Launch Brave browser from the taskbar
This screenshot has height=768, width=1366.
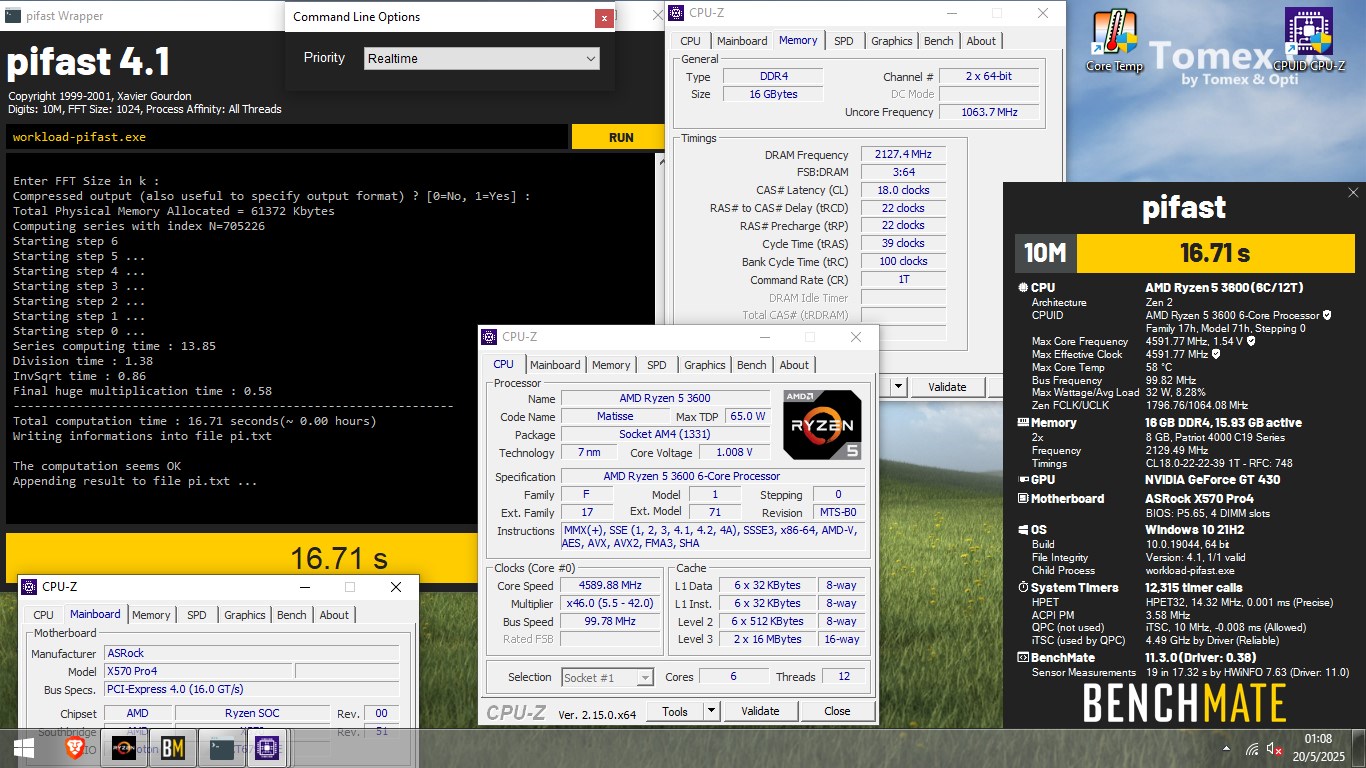(x=76, y=748)
